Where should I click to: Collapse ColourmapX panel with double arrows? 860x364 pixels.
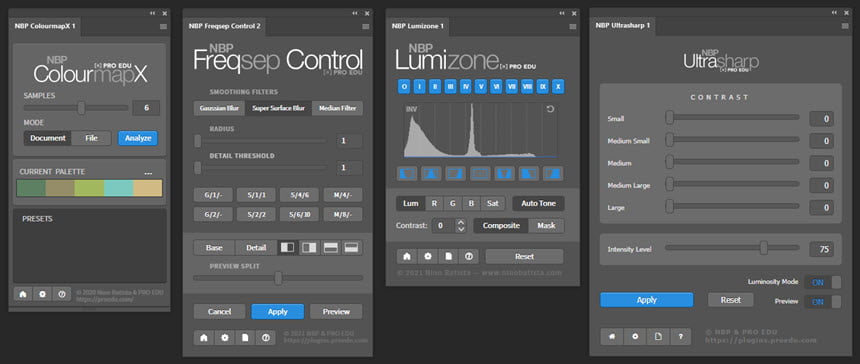[x=152, y=13]
